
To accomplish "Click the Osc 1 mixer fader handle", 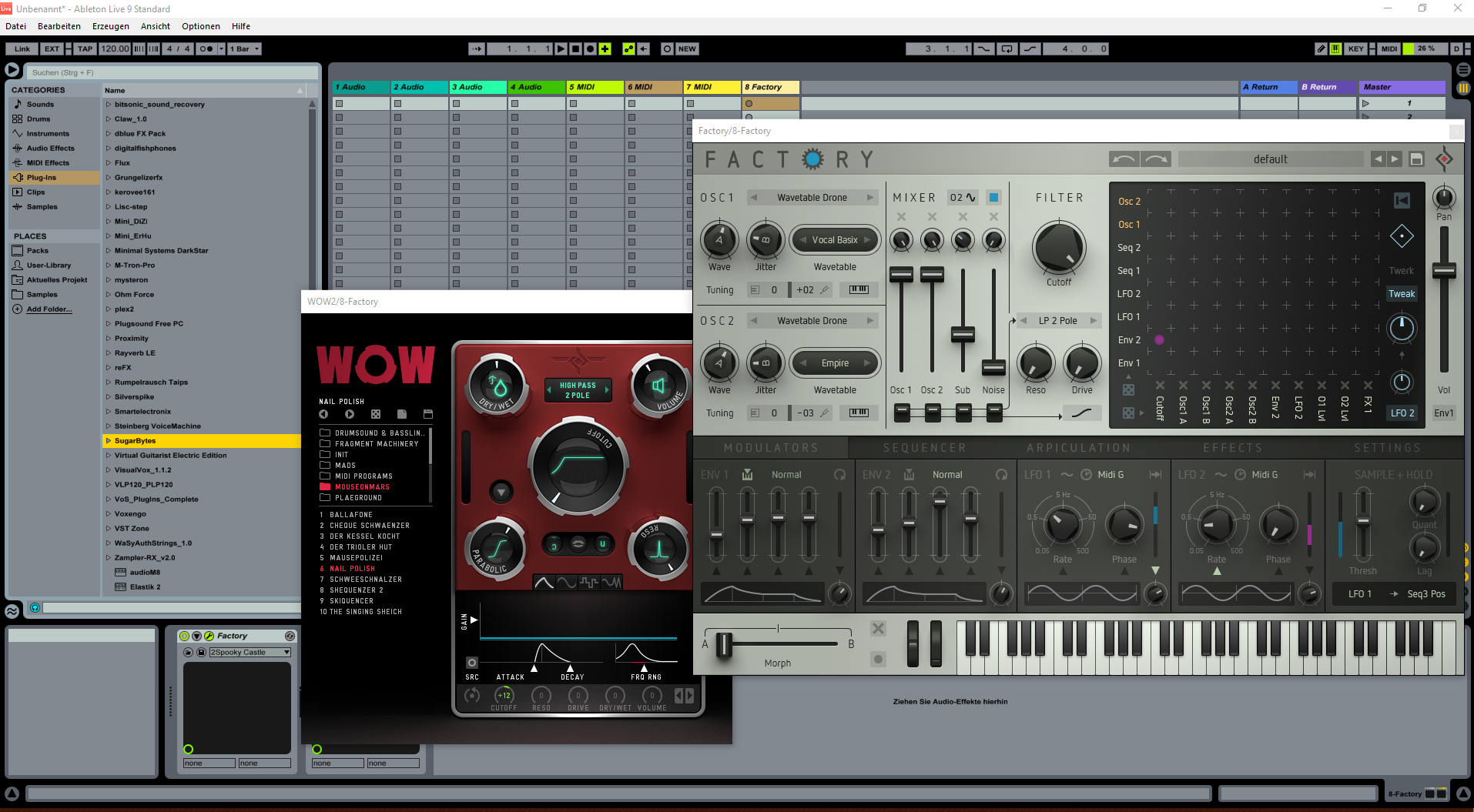I will [901, 274].
